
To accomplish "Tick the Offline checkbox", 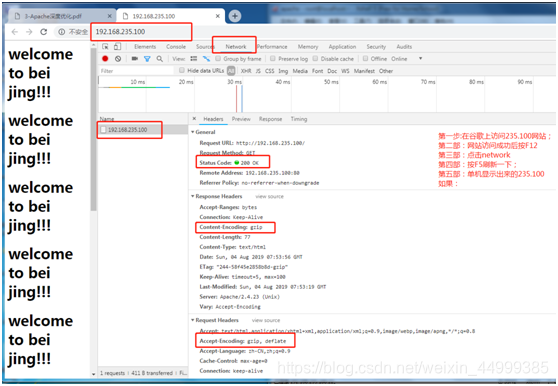I will (365, 58).
